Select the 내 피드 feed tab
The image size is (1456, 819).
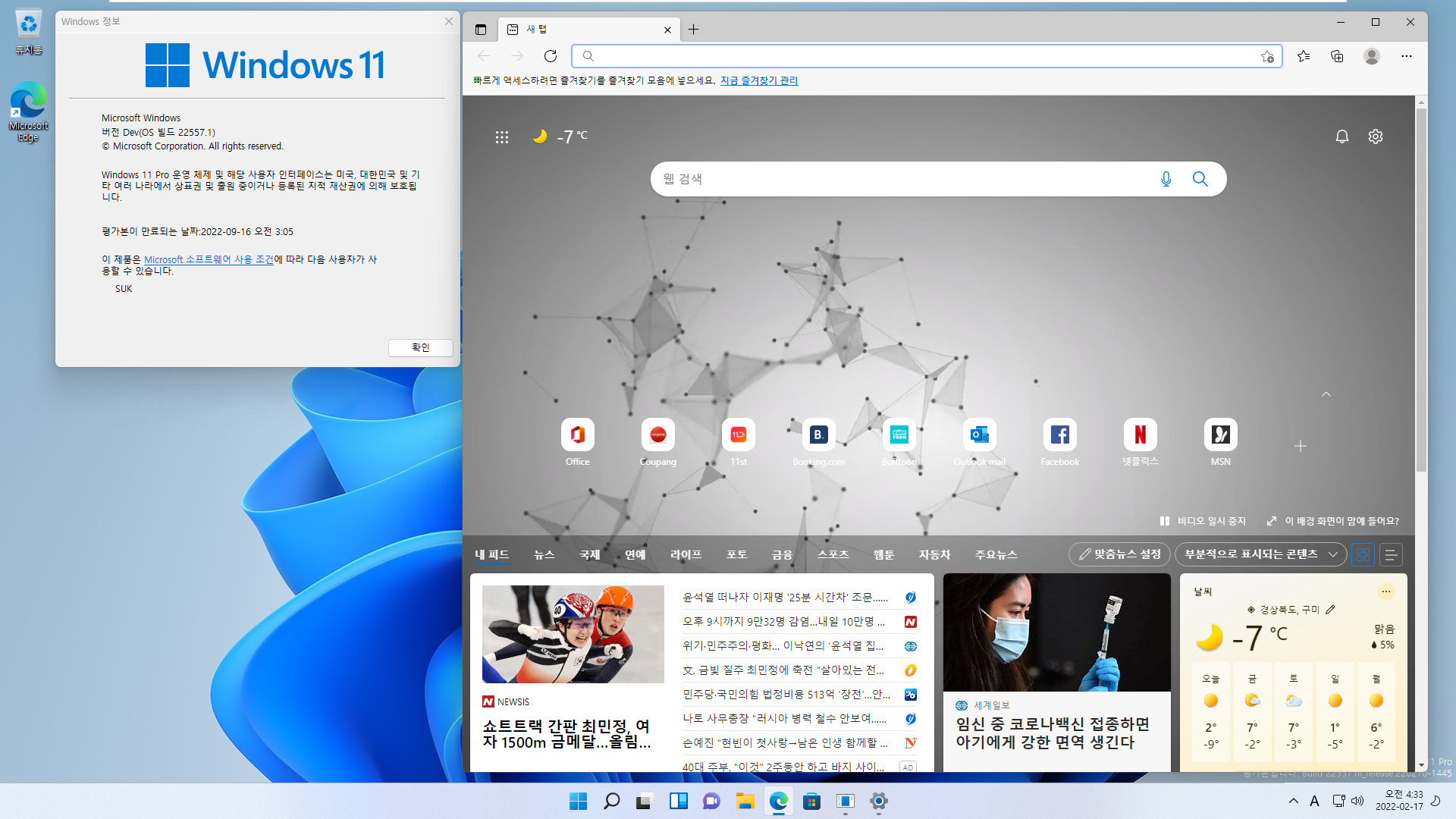[x=492, y=555]
